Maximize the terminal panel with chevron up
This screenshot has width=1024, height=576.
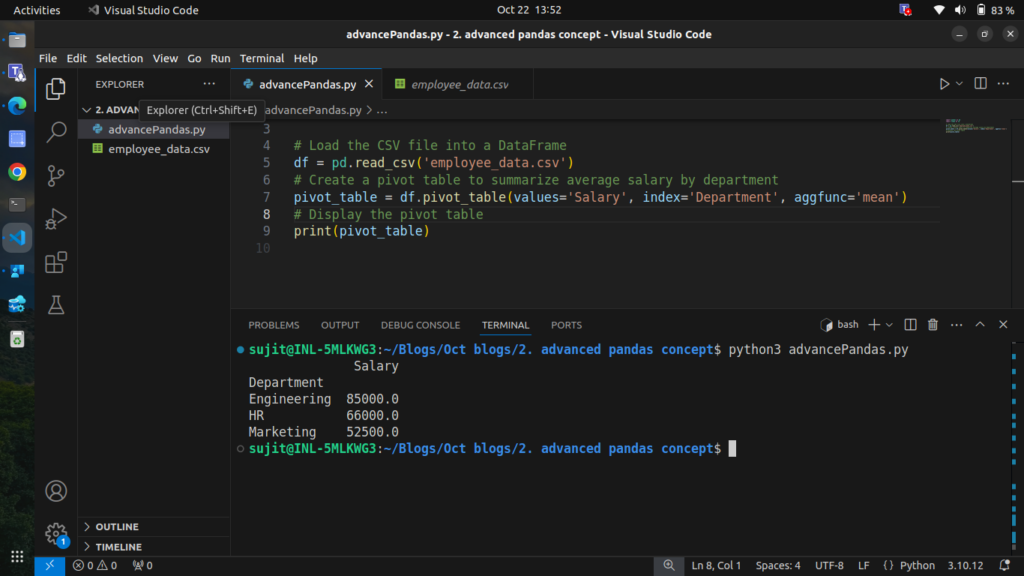tap(980, 325)
